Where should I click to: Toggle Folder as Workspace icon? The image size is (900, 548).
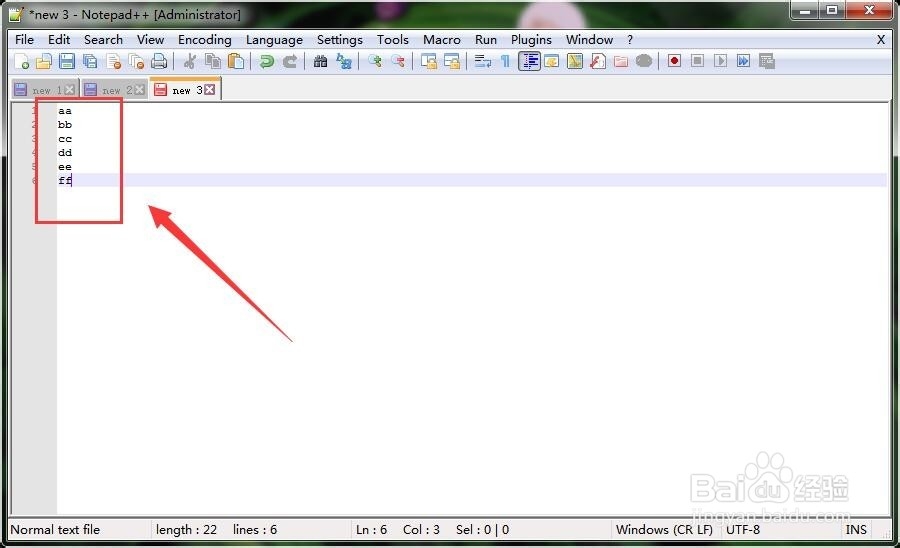click(x=620, y=61)
